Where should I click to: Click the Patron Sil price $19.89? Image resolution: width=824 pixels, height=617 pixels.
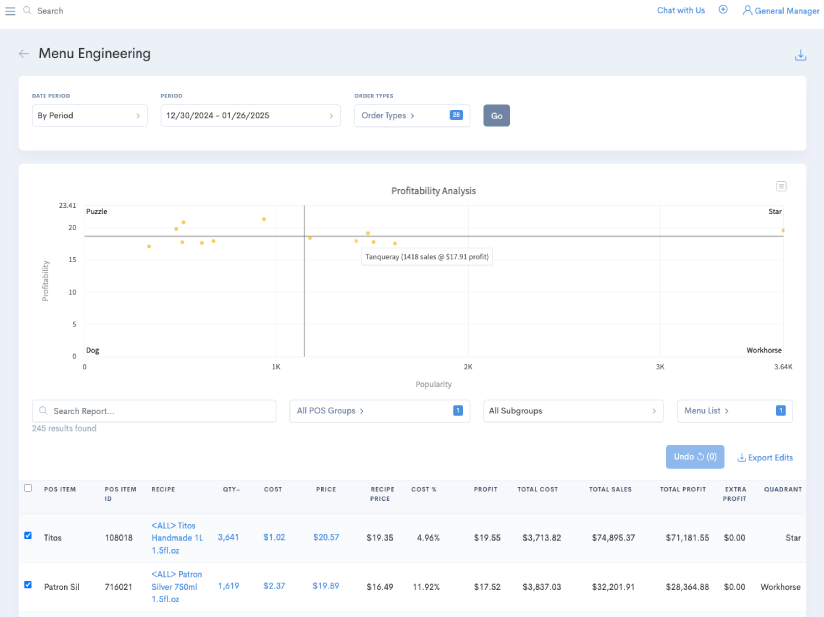326,586
